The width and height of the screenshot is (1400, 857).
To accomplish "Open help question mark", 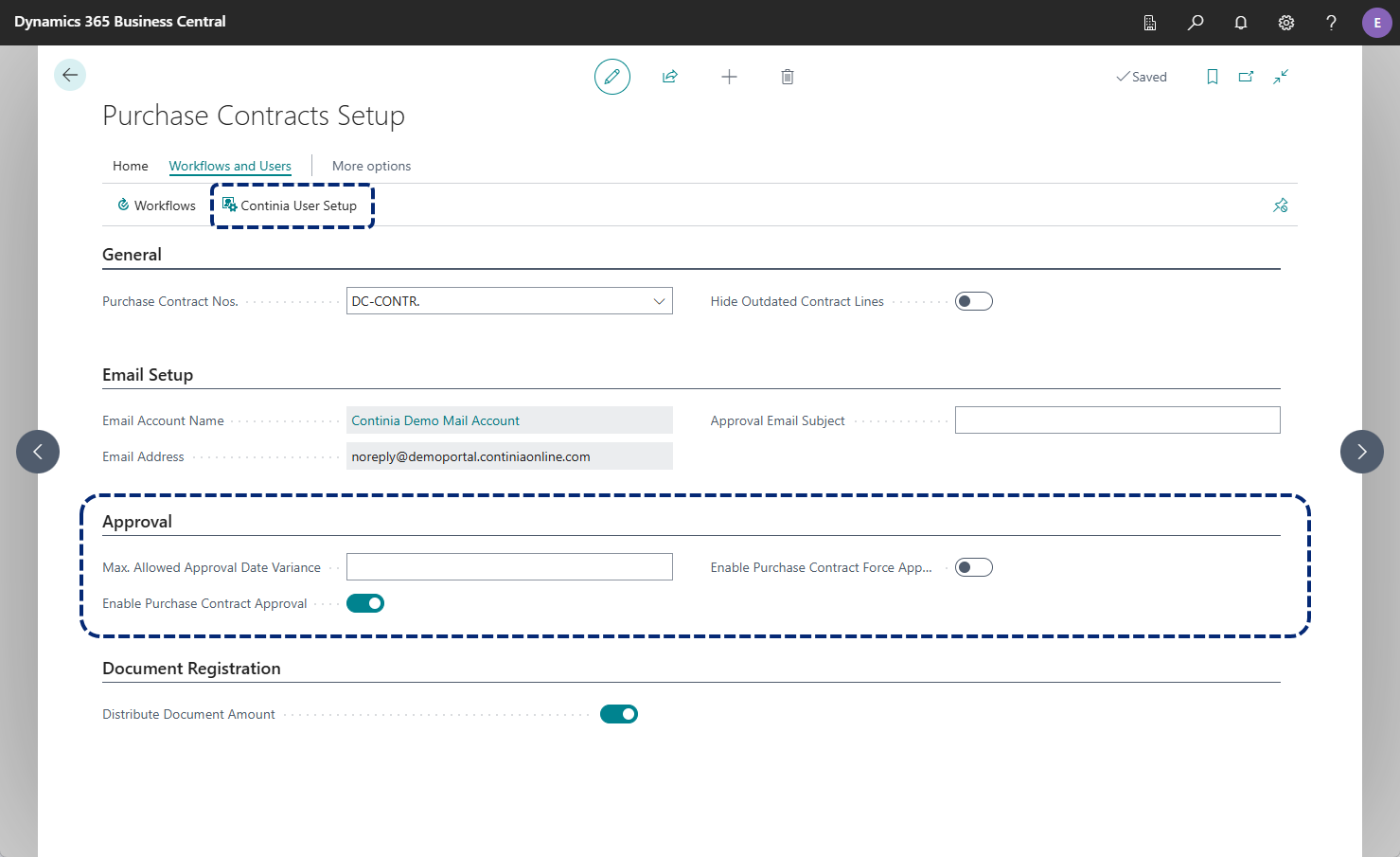I will (1332, 23).
